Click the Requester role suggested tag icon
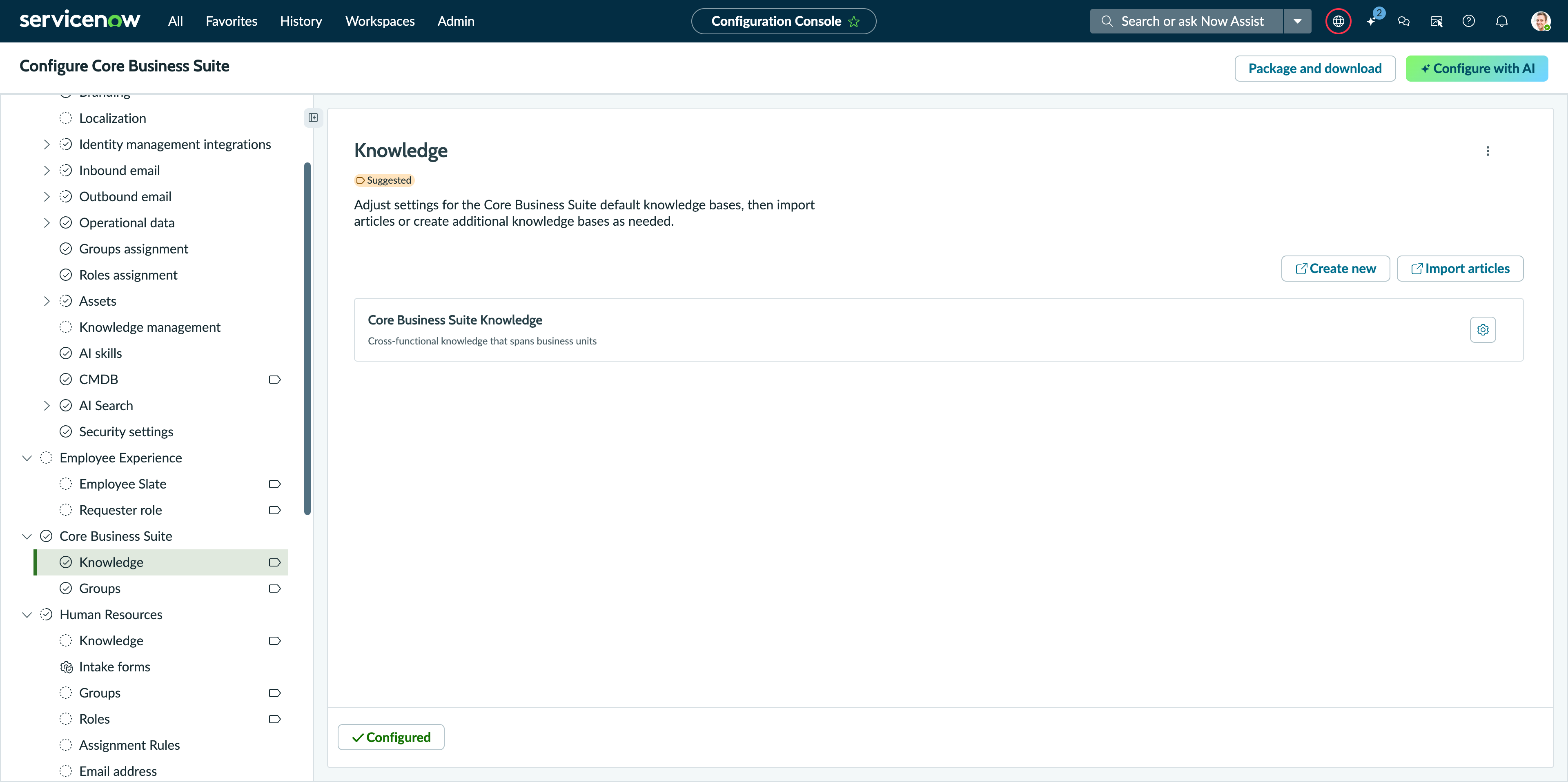Viewport: 1568px width, 782px height. coord(274,510)
